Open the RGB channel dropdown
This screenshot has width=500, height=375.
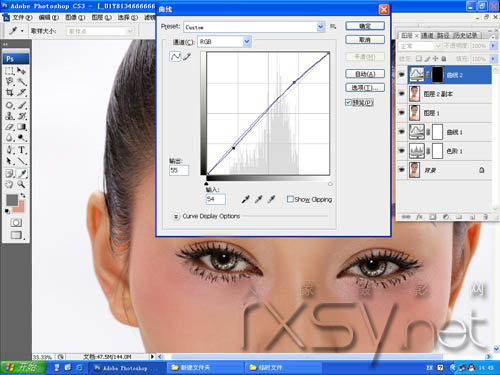point(224,42)
